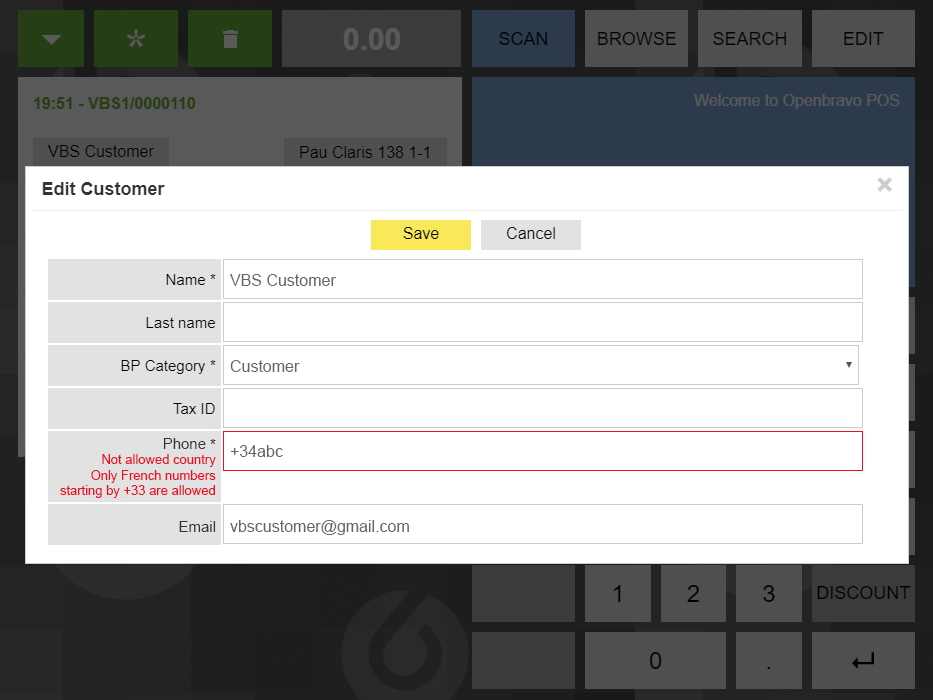Click the trash can delete icon
The width and height of the screenshot is (933, 700).
point(230,39)
